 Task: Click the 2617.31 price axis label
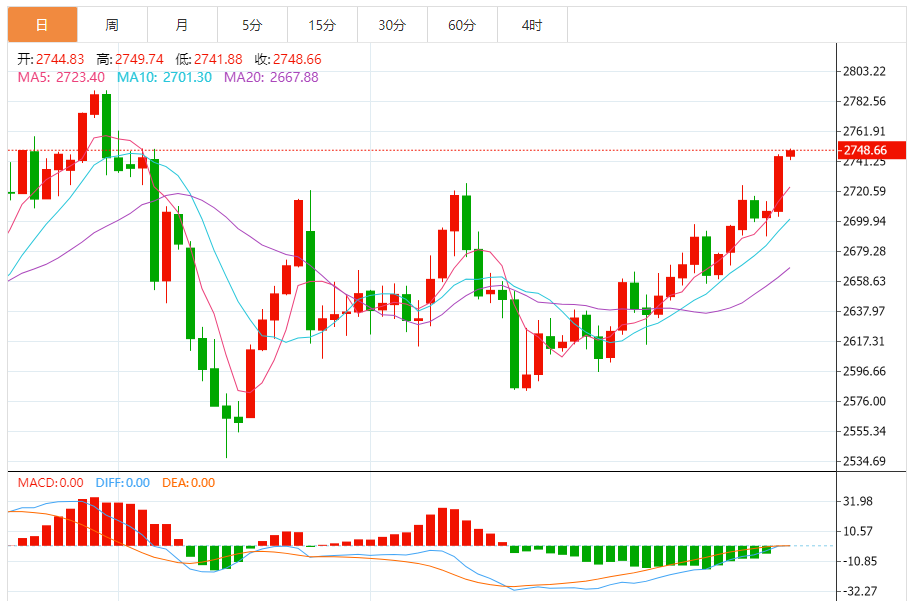(865, 341)
